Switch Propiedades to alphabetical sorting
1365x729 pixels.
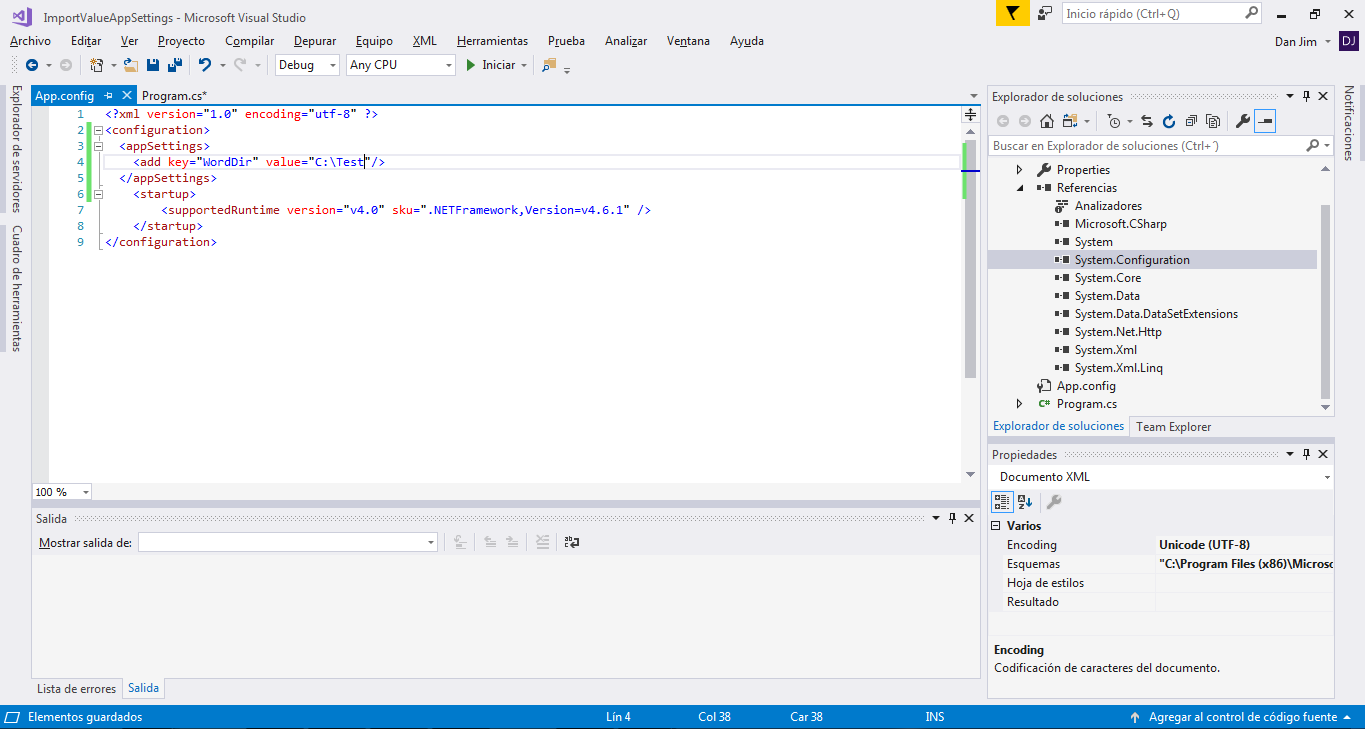click(1025, 502)
